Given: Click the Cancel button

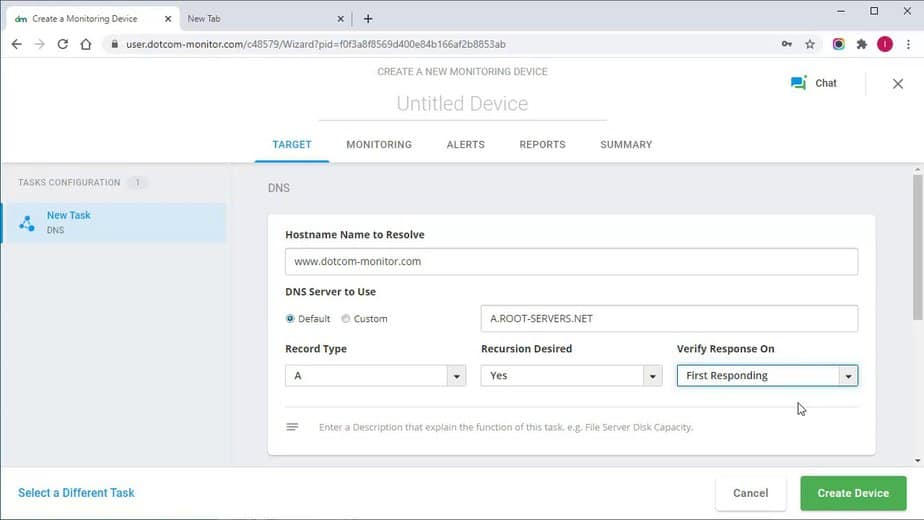Looking at the screenshot, I should click(750, 493).
